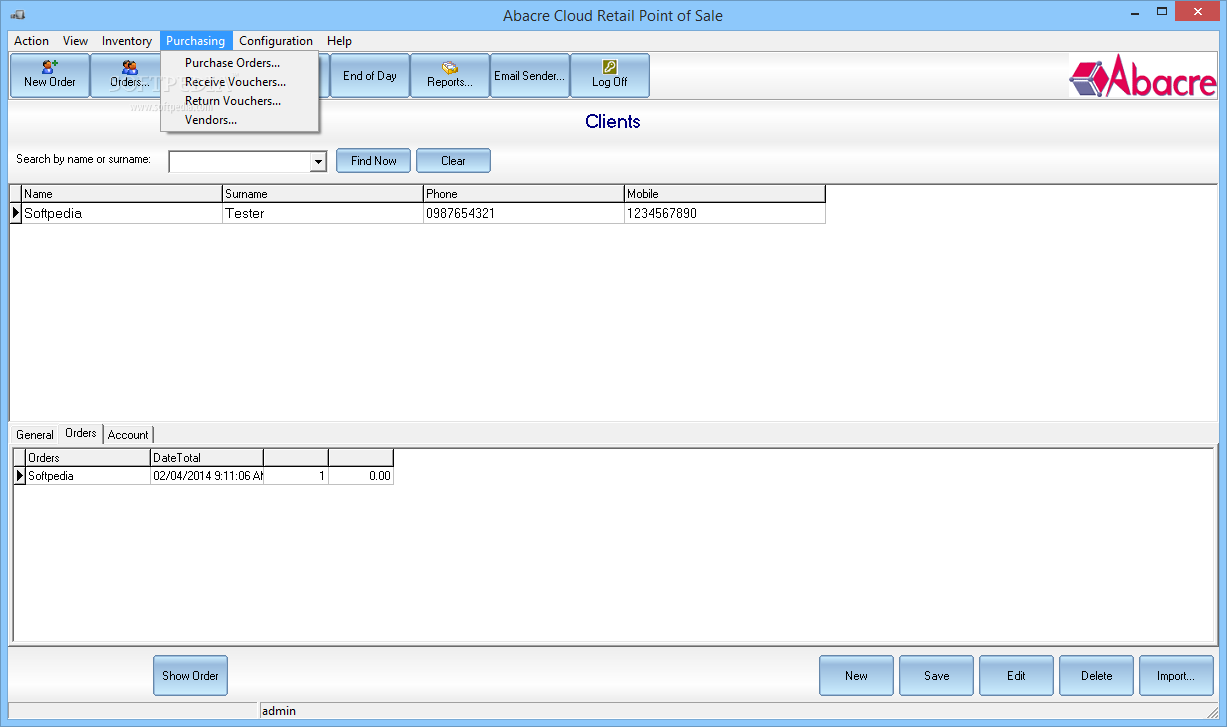The image size is (1227, 727).
Task: Open the Help menu
Action: point(339,41)
